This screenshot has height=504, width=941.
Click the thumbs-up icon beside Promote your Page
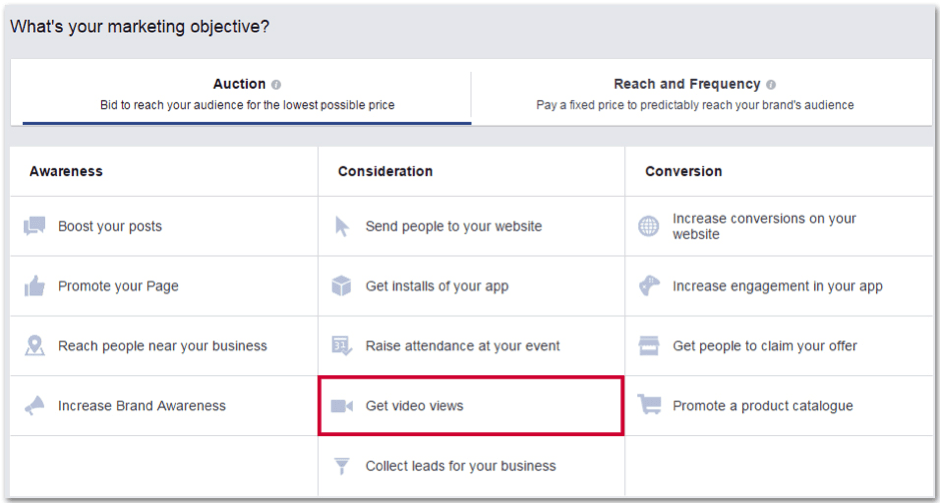click(x=34, y=286)
